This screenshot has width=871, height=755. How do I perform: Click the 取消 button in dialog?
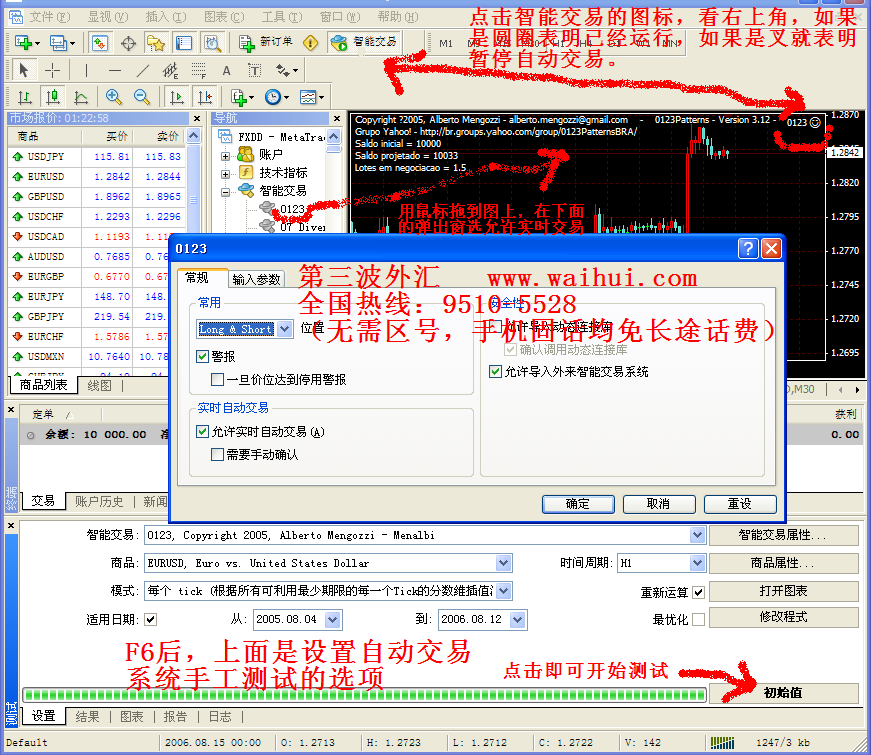(x=659, y=504)
